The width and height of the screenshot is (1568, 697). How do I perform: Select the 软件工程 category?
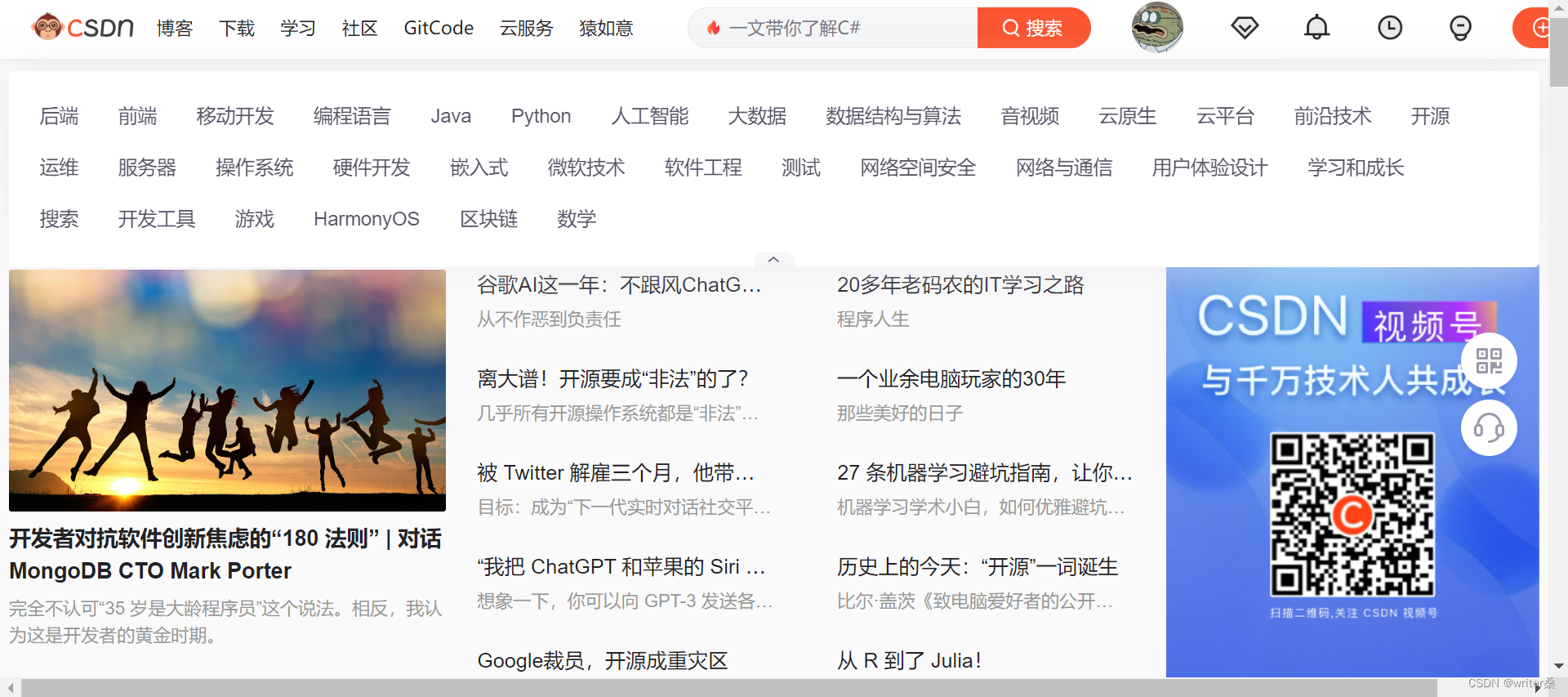tap(703, 168)
